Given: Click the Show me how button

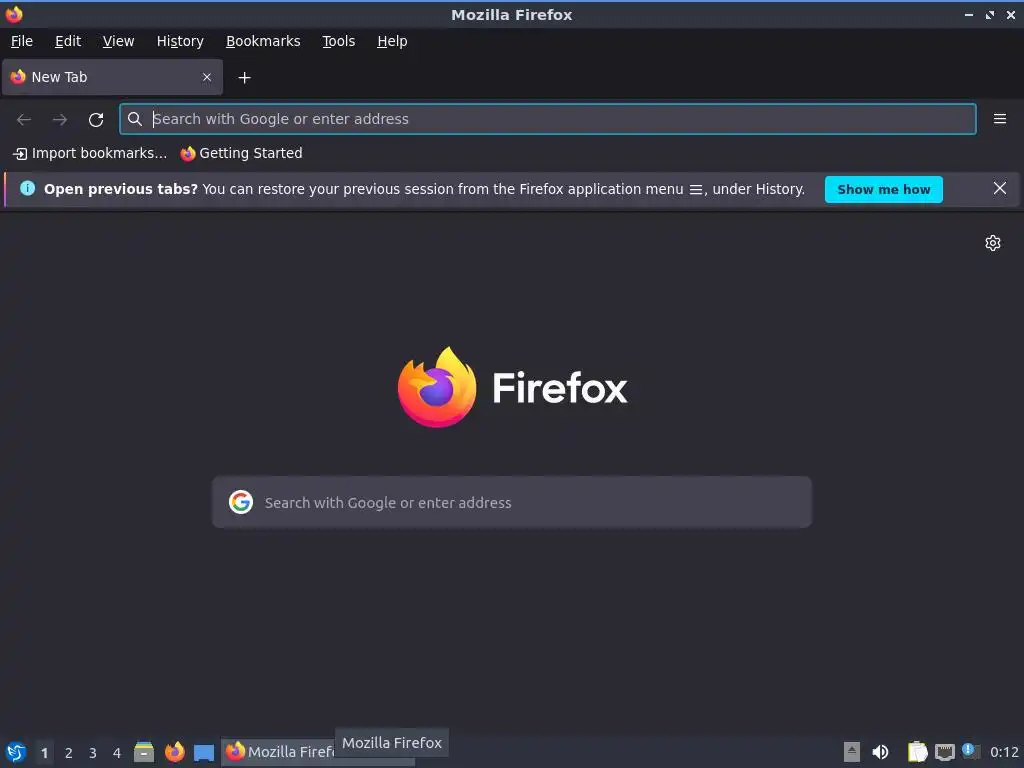Looking at the screenshot, I should (884, 189).
